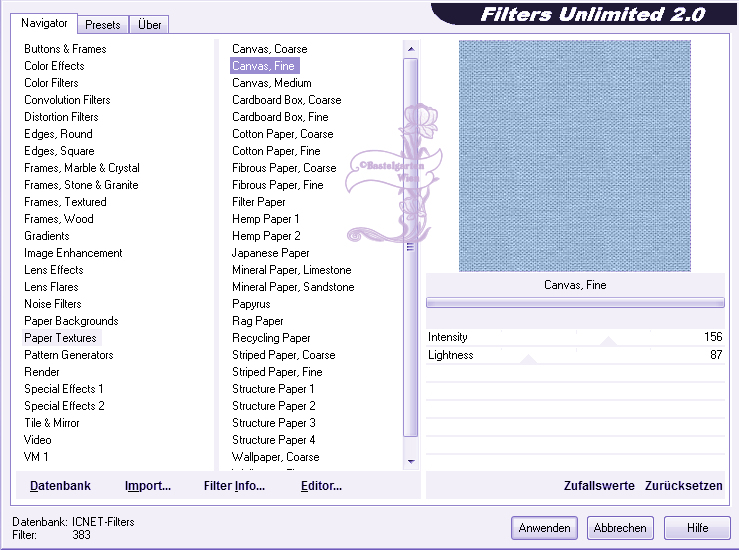Select Striped Paper, Coarse filter

(x=283, y=355)
